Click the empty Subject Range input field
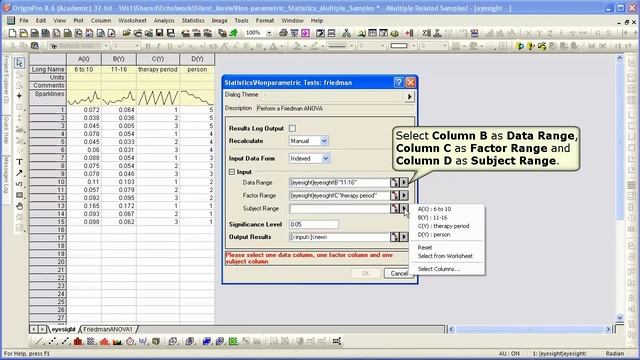 pyautogui.click(x=339, y=209)
